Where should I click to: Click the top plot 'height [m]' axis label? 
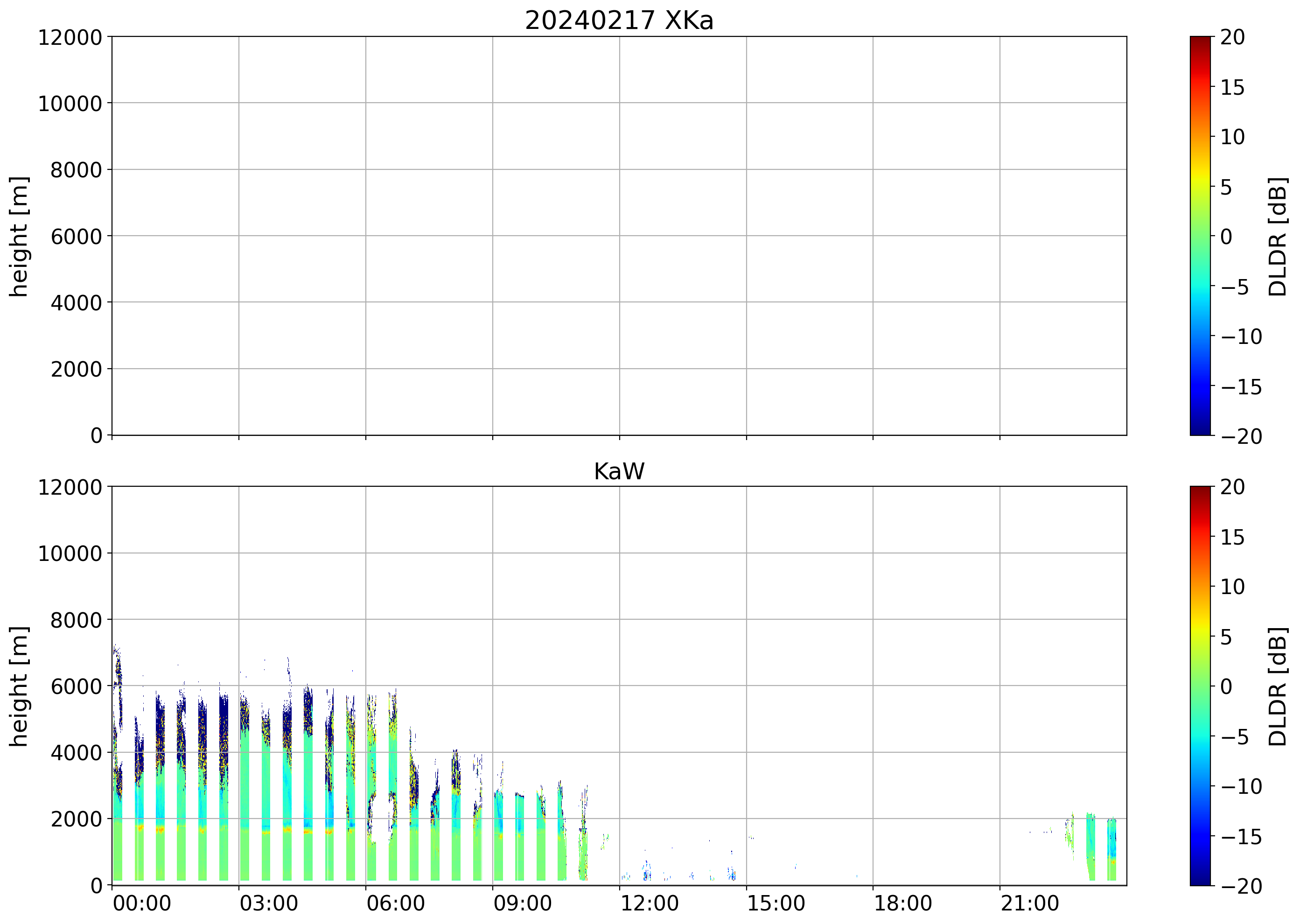[19, 236]
